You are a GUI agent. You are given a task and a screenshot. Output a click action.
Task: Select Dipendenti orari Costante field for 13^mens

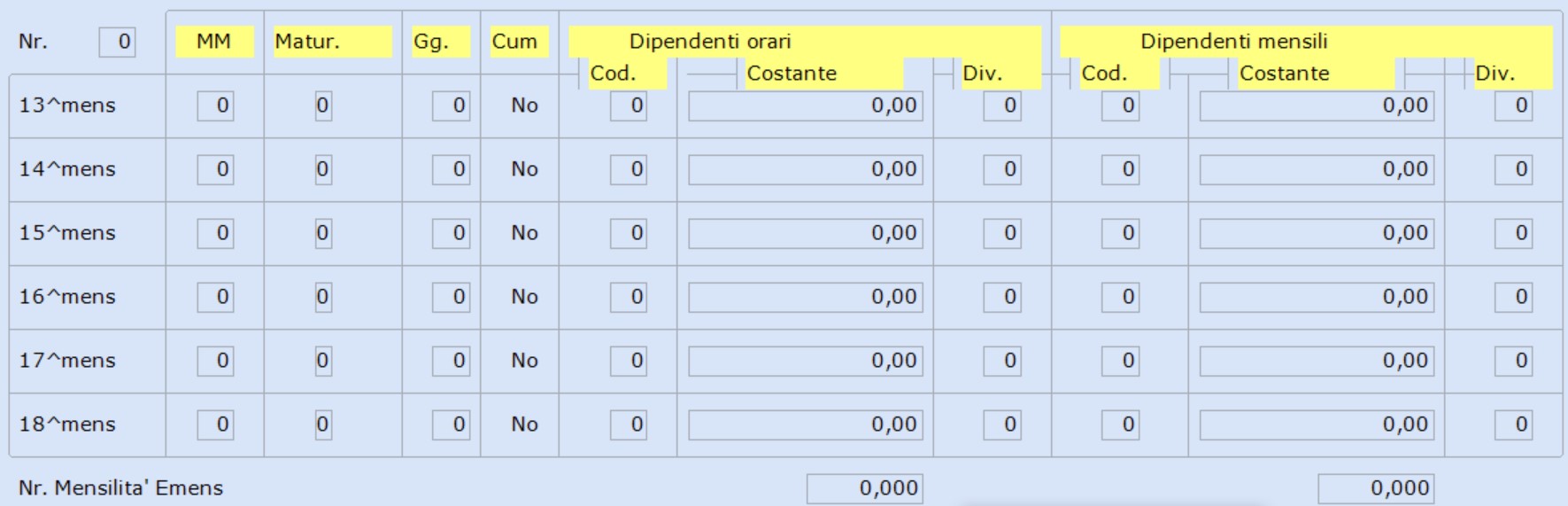[806, 105]
